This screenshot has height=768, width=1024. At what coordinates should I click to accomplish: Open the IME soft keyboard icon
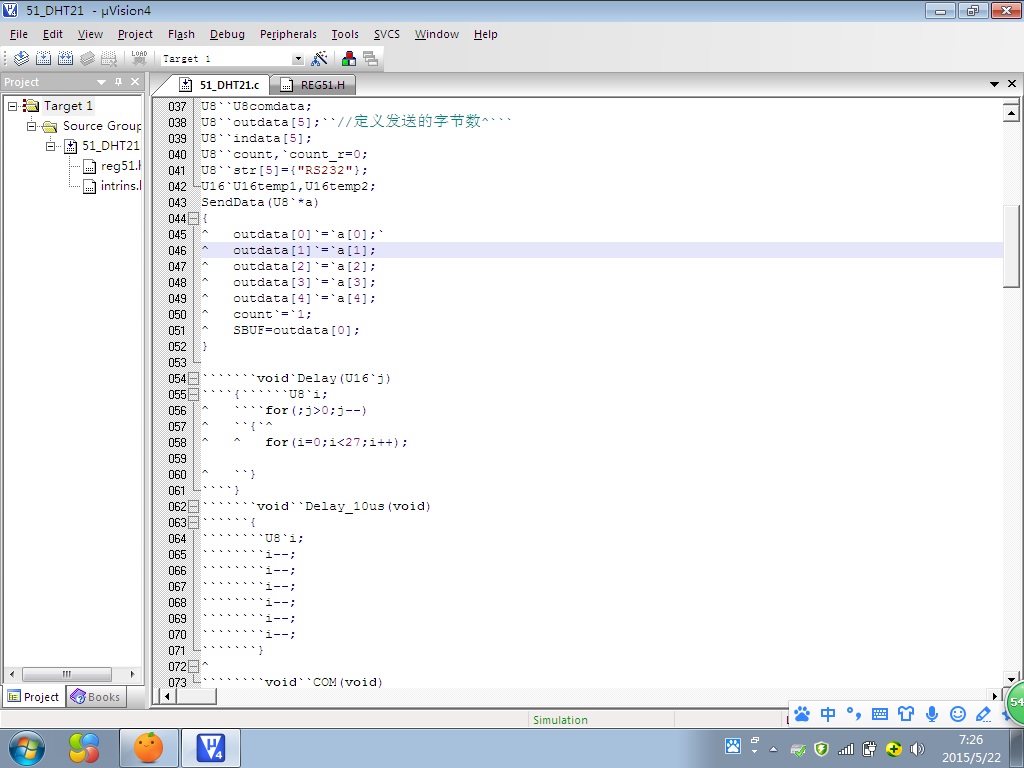point(880,714)
